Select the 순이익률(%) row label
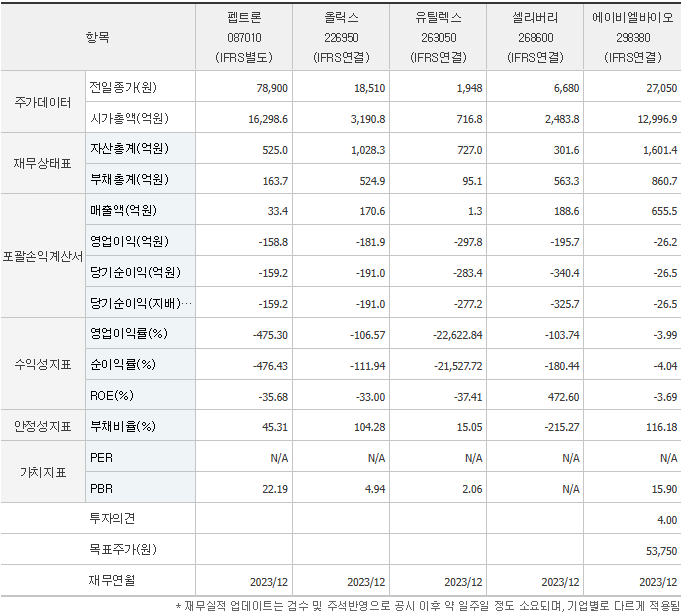The height and width of the screenshot is (614, 686). pyautogui.click(x=122, y=365)
